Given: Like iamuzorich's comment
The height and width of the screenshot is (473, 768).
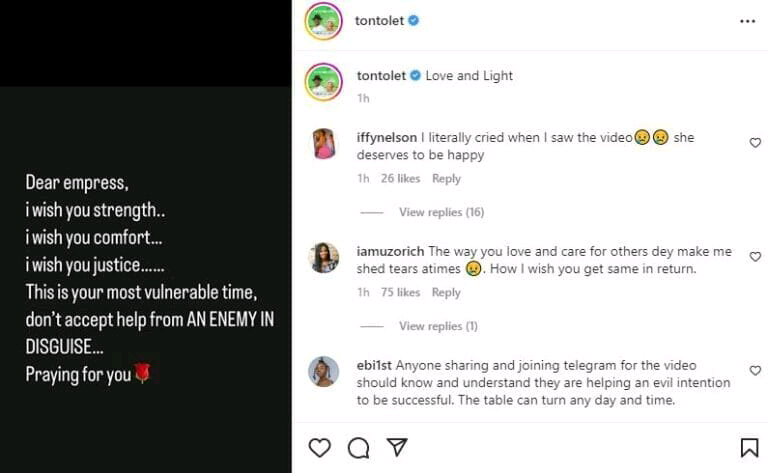Looking at the screenshot, I should (x=755, y=257).
